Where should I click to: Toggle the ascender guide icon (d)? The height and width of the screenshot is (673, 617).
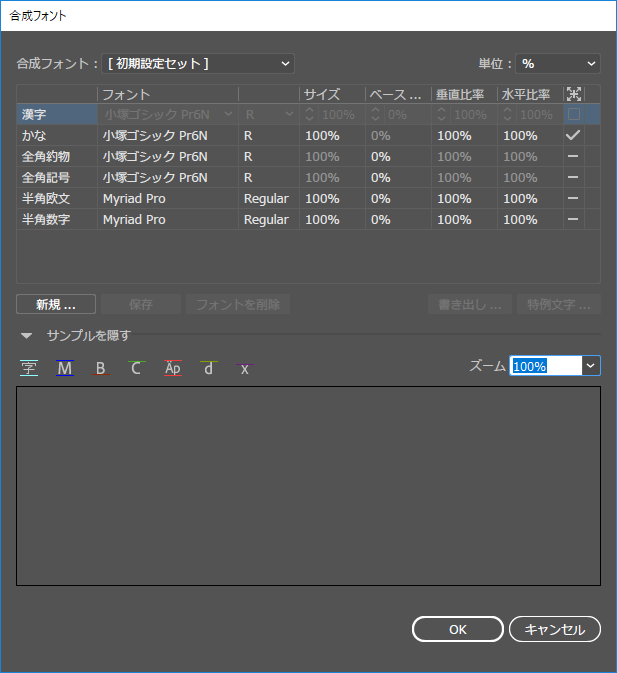209,368
